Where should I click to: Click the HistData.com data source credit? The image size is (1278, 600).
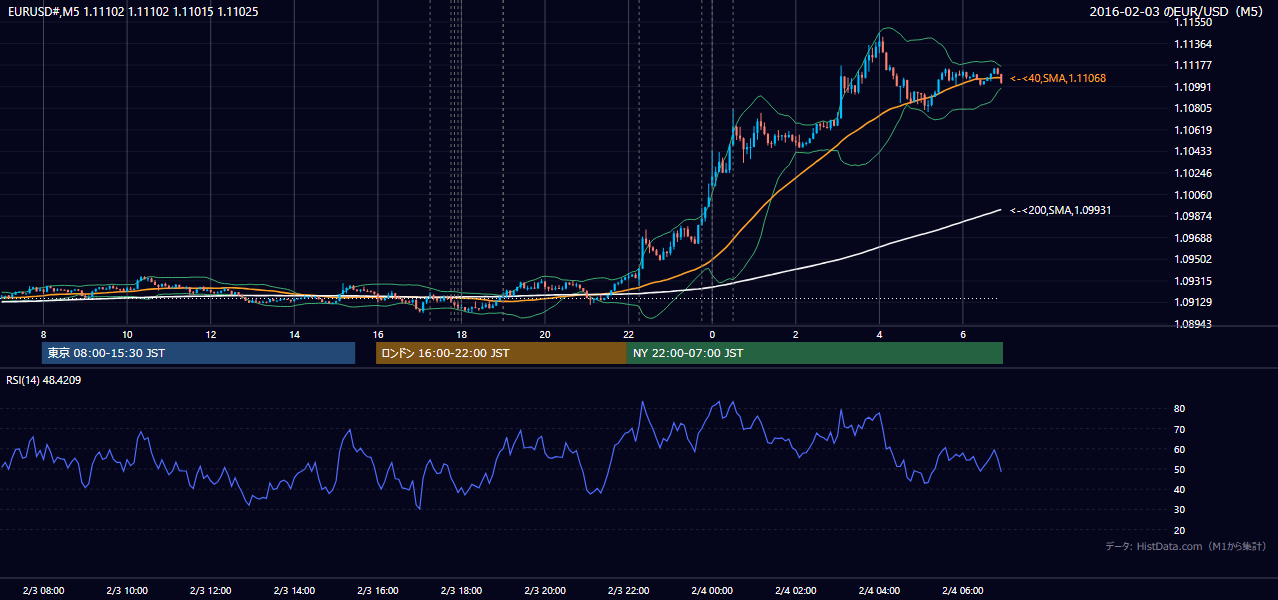[1186, 546]
